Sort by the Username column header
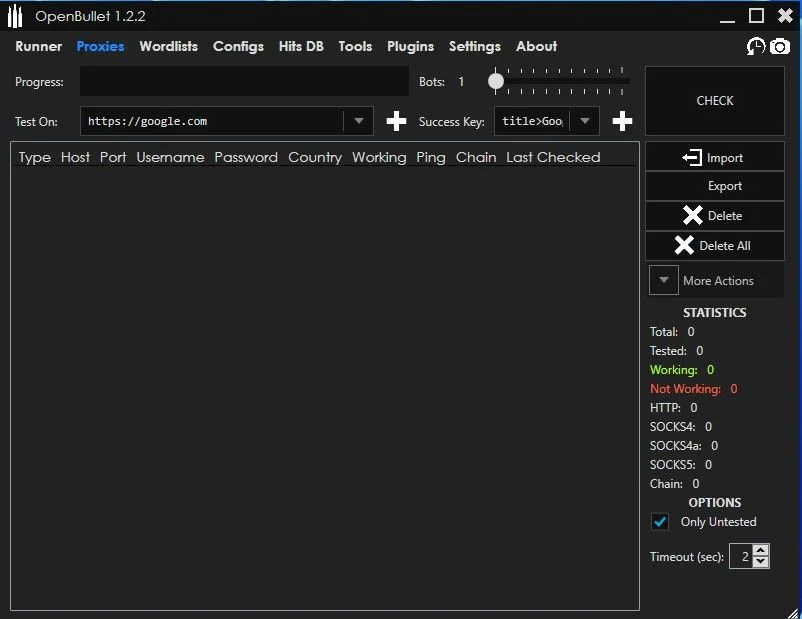This screenshot has height=619, width=802. [x=170, y=158]
